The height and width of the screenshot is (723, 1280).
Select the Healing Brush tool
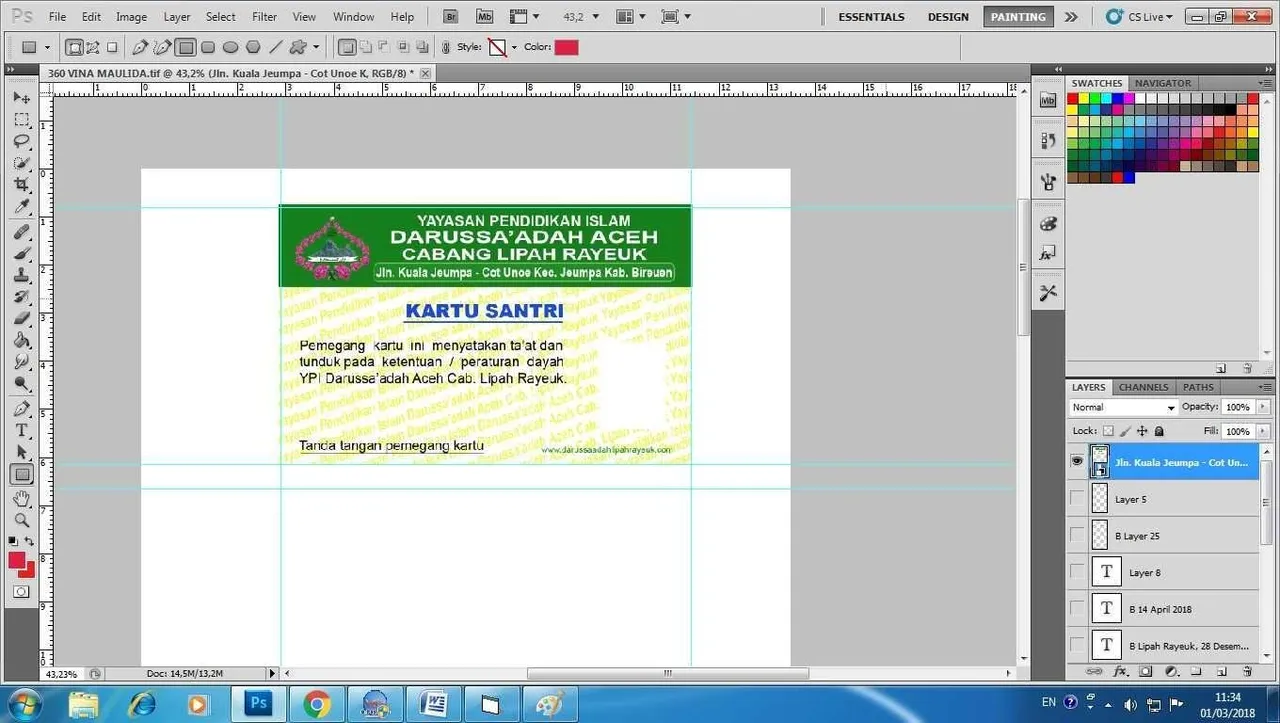(21, 232)
